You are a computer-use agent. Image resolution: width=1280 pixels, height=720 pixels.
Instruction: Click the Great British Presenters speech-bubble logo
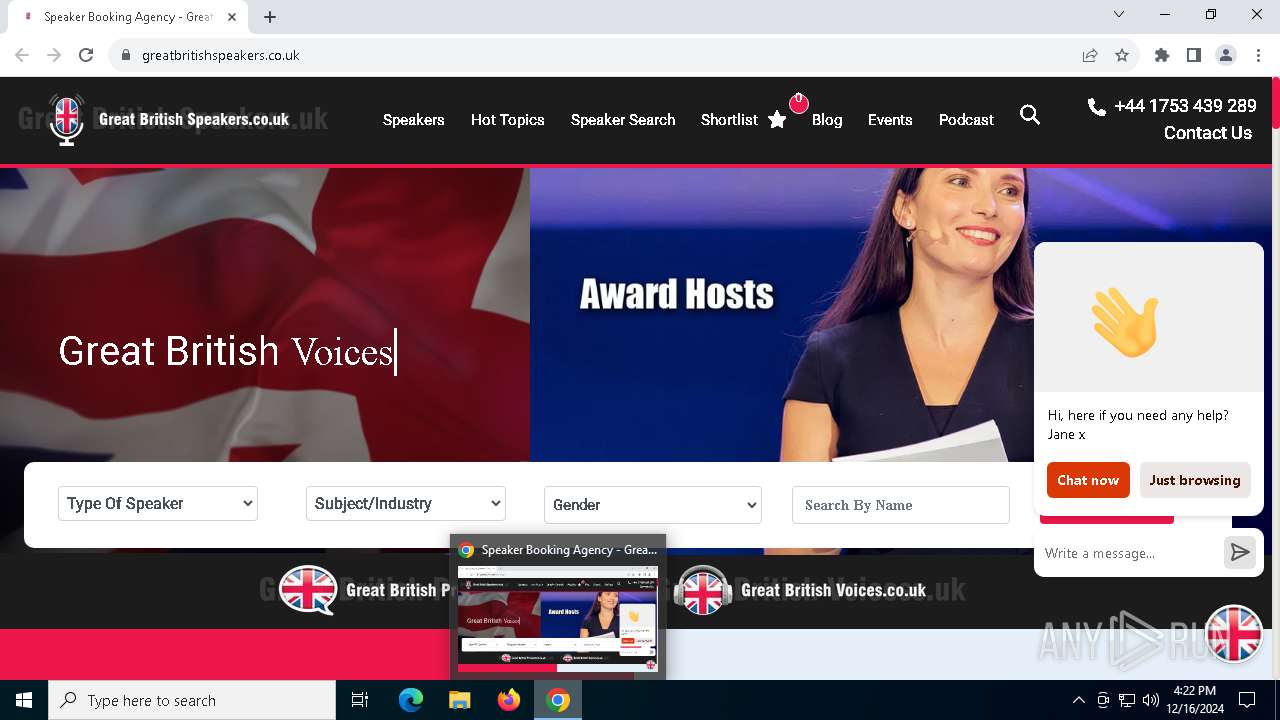(x=309, y=590)
